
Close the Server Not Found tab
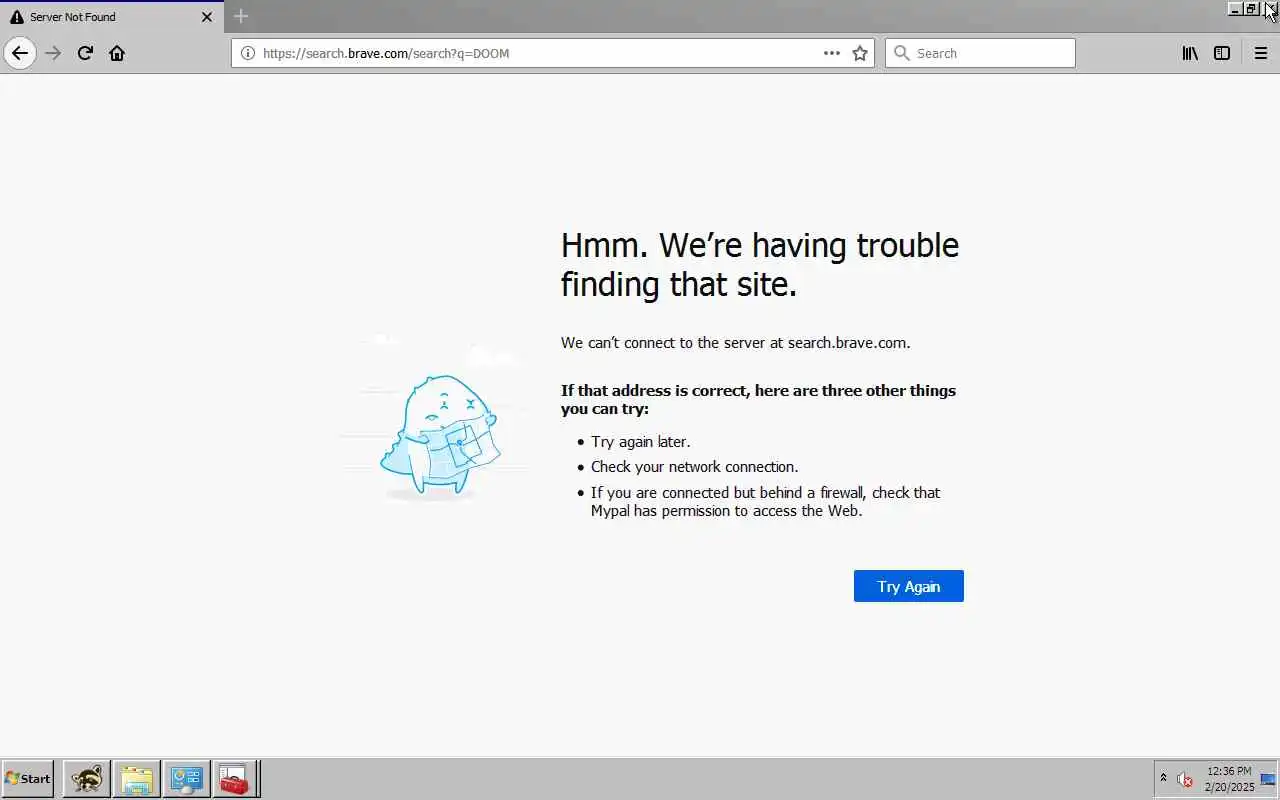tap(207, 17)
